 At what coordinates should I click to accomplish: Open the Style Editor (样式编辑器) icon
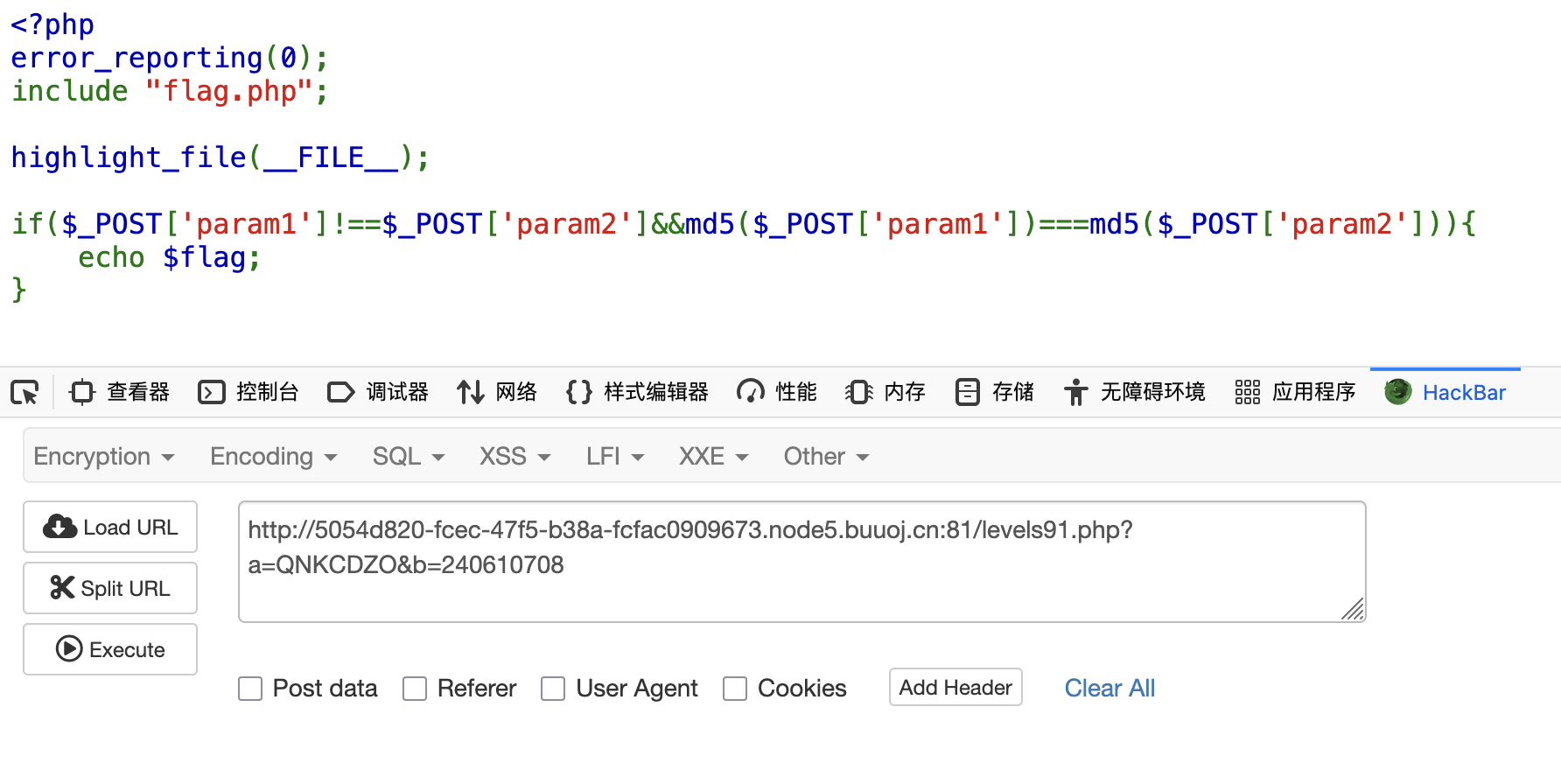pos(579,392)
